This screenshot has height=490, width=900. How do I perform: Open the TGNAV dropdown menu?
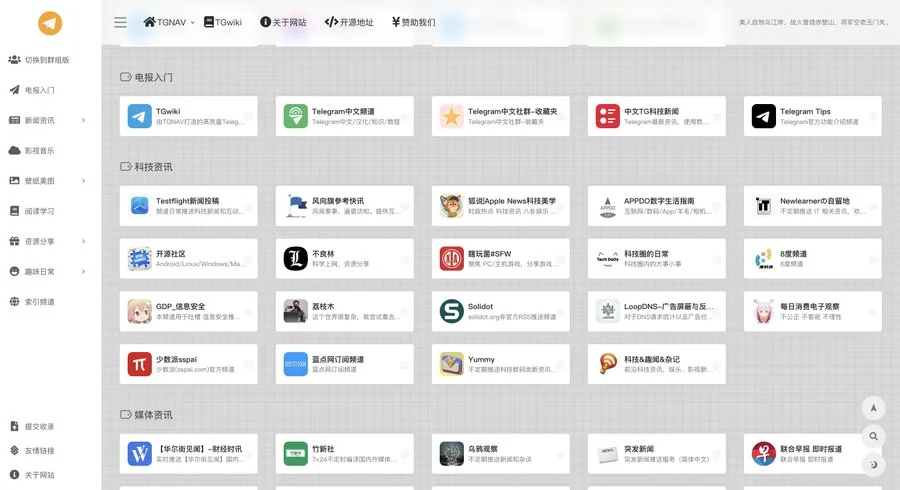[169, 22]
